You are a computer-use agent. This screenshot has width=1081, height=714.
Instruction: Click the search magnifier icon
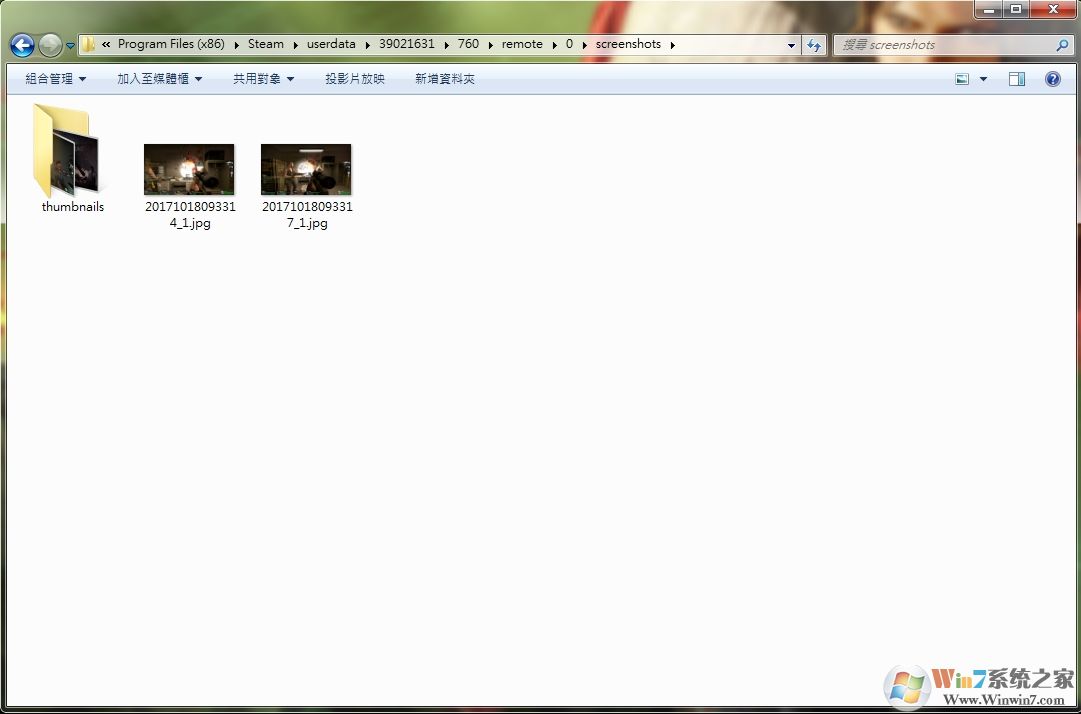[1062, 45]
